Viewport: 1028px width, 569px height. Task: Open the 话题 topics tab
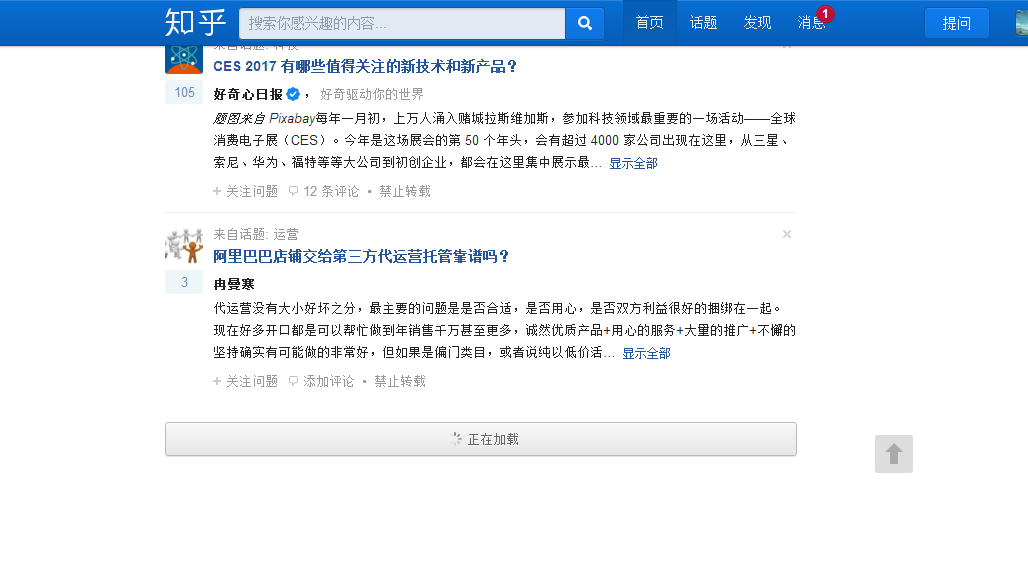click(x=703, y=23)
